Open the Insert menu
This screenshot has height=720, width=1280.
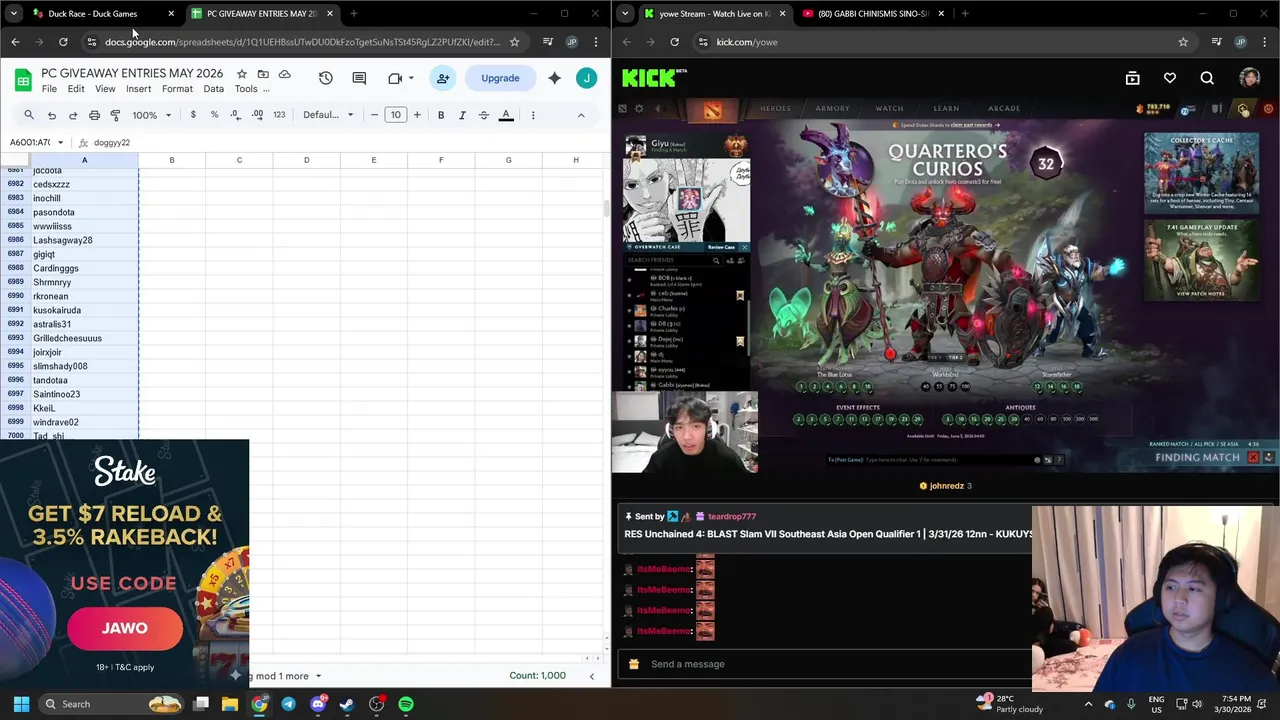[139, 89]
